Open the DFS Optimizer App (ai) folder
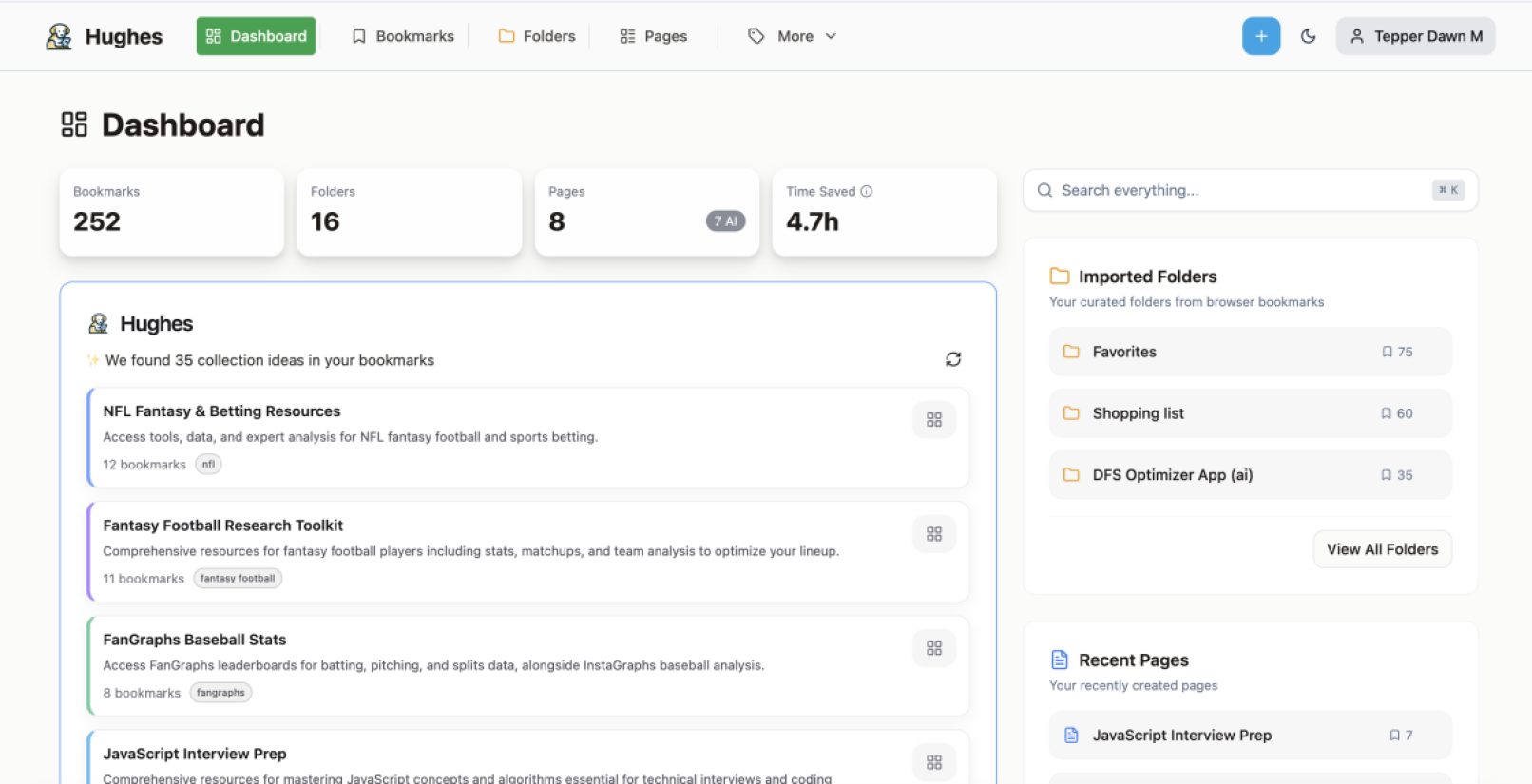Viewport: 1532px width, 784px height. click(x=1251, y=475)
